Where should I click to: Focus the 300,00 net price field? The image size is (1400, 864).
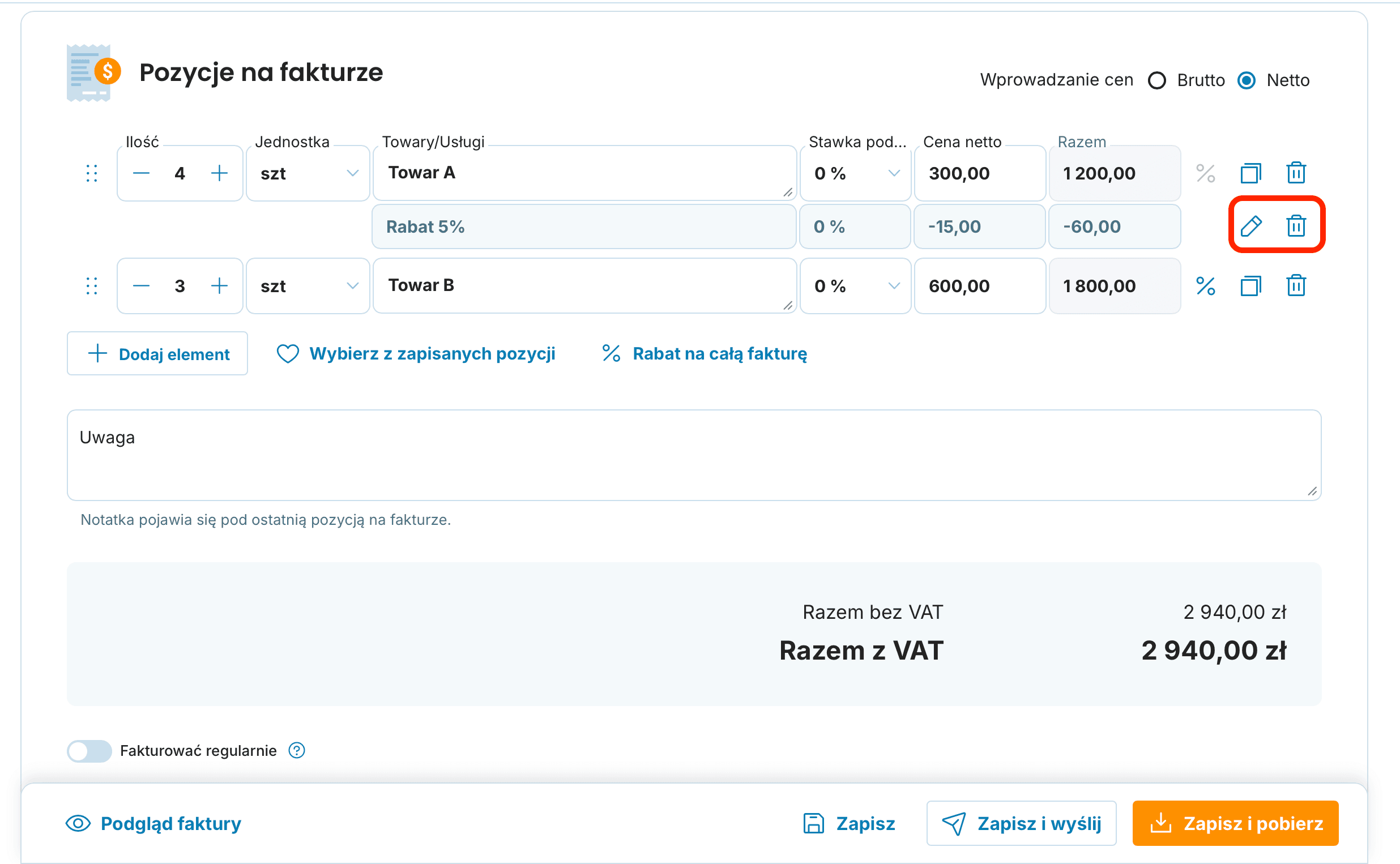[x=979, y=173]
